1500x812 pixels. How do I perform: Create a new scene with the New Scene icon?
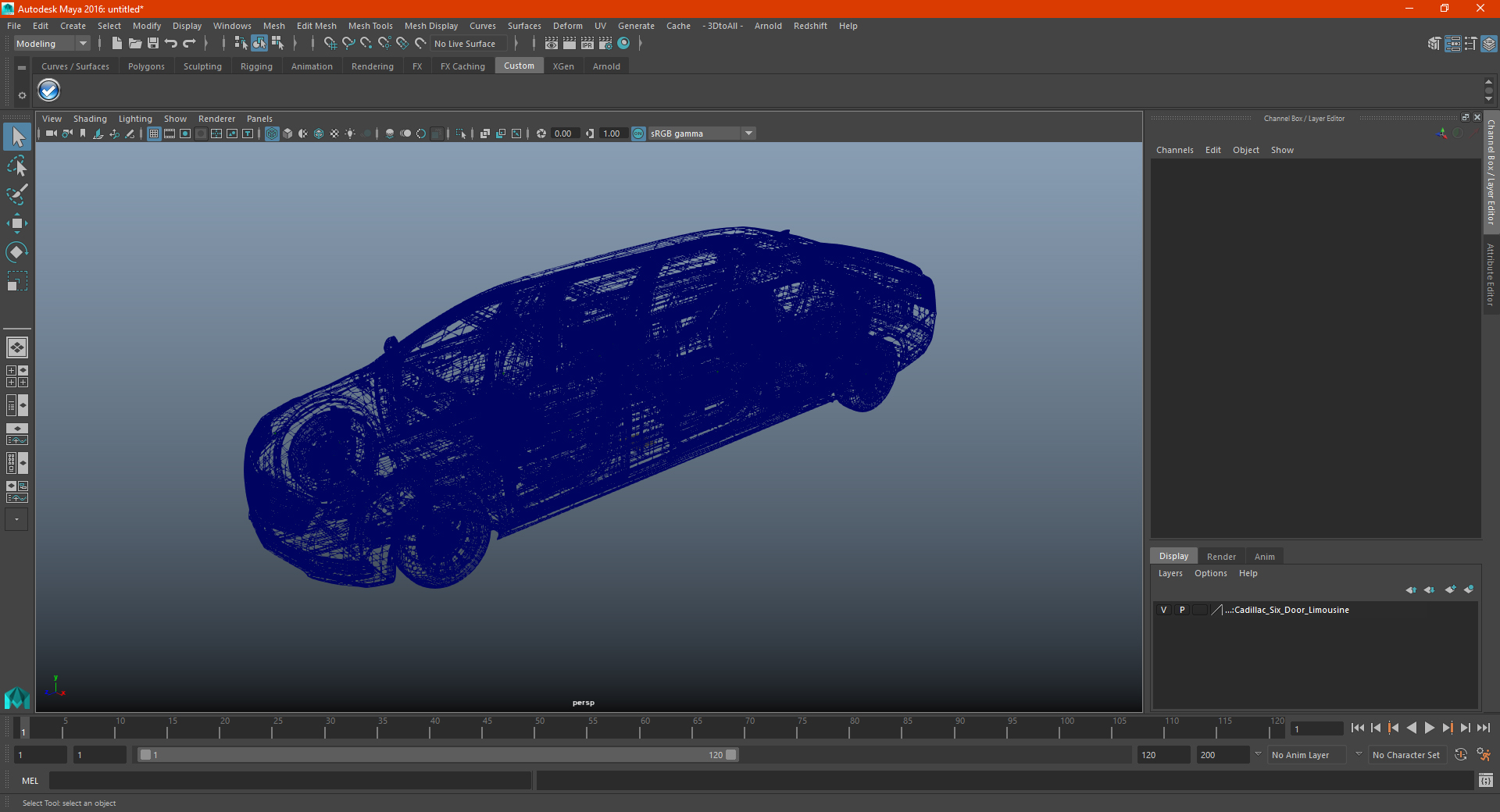pos(116,44)
